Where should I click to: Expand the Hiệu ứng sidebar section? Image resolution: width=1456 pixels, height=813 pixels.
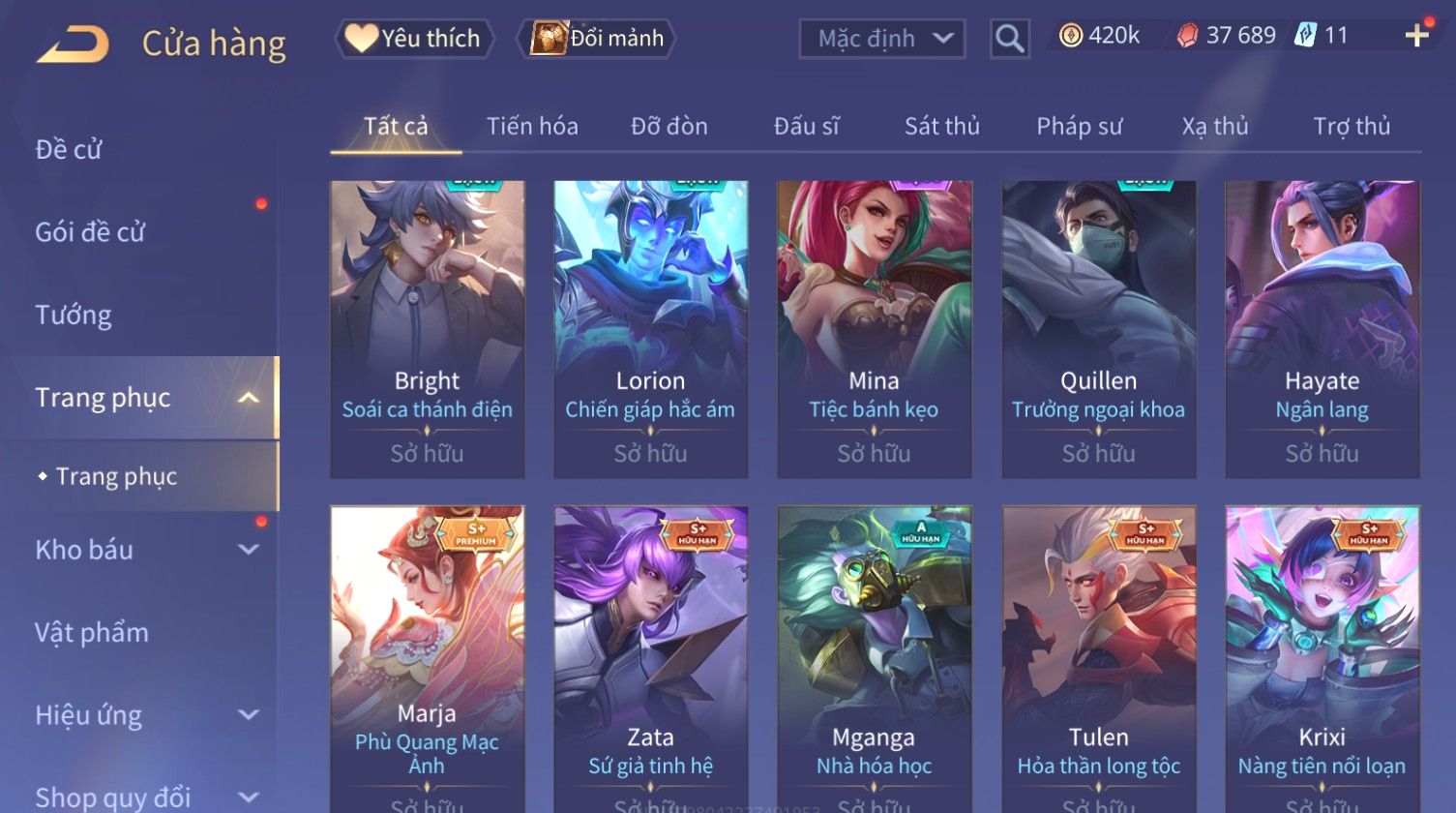pos(249,715)
